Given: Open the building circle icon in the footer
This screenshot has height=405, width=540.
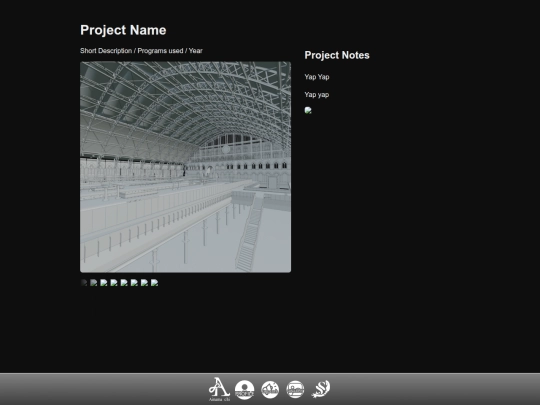Looking at the screenshot, I should [x=295, y=390].
